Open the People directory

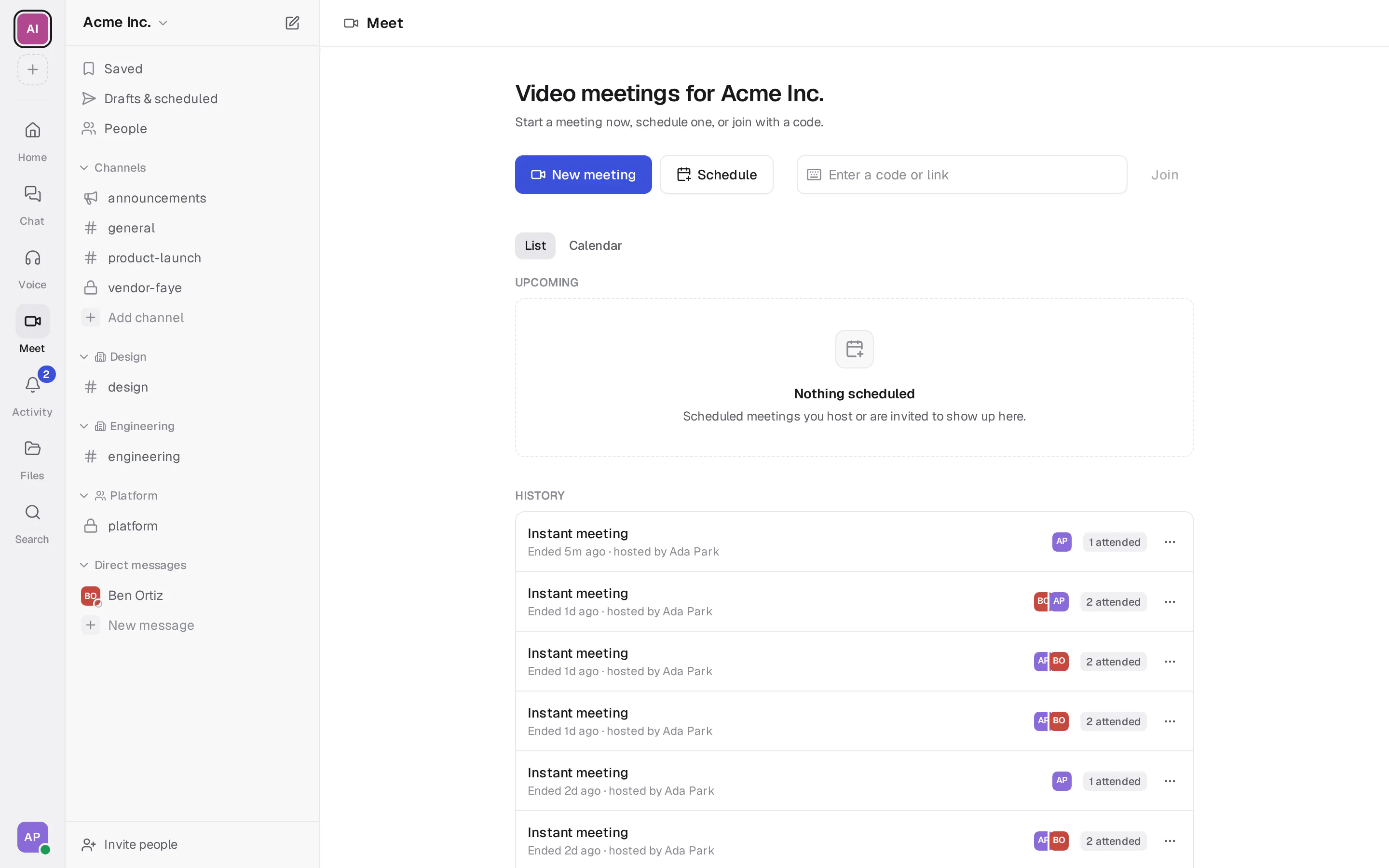[192, 128]
